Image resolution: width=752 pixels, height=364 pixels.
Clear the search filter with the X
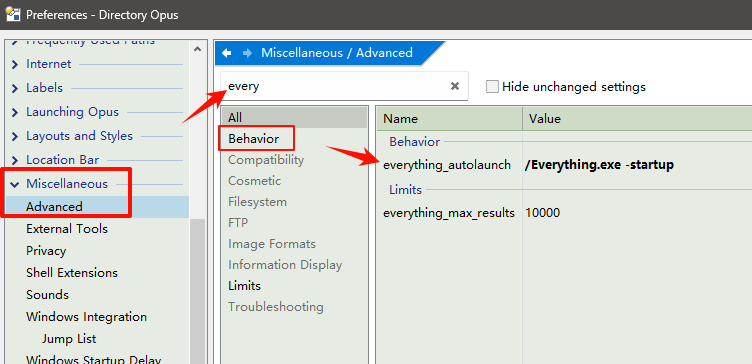click(455, 86)
